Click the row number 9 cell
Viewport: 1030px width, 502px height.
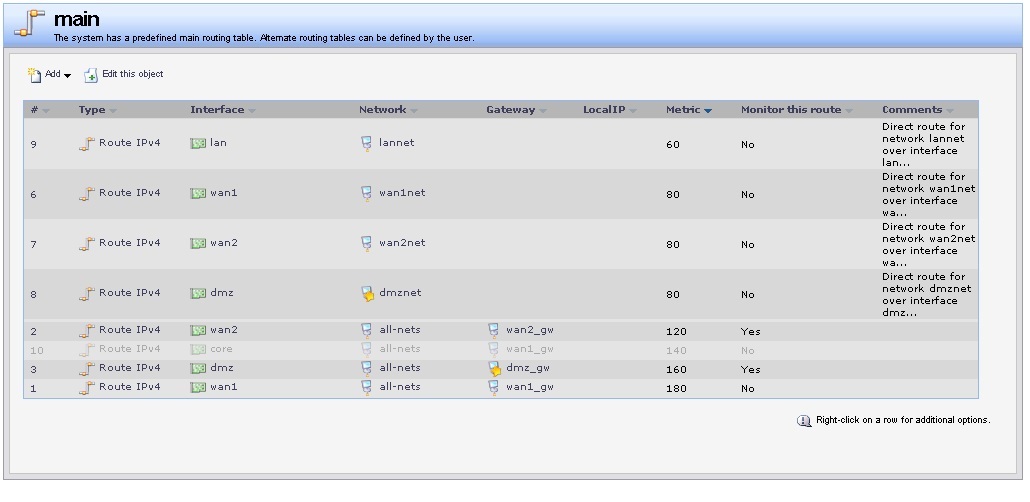tap(34, 145)
